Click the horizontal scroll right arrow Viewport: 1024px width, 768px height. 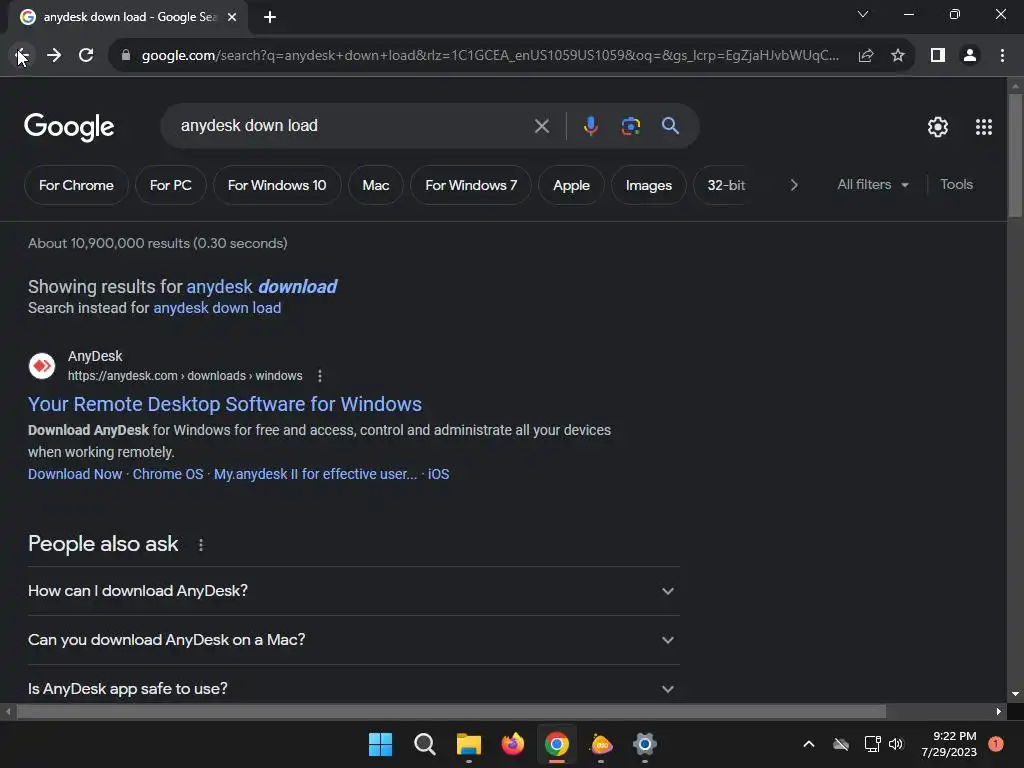click(x=998, y=711)
